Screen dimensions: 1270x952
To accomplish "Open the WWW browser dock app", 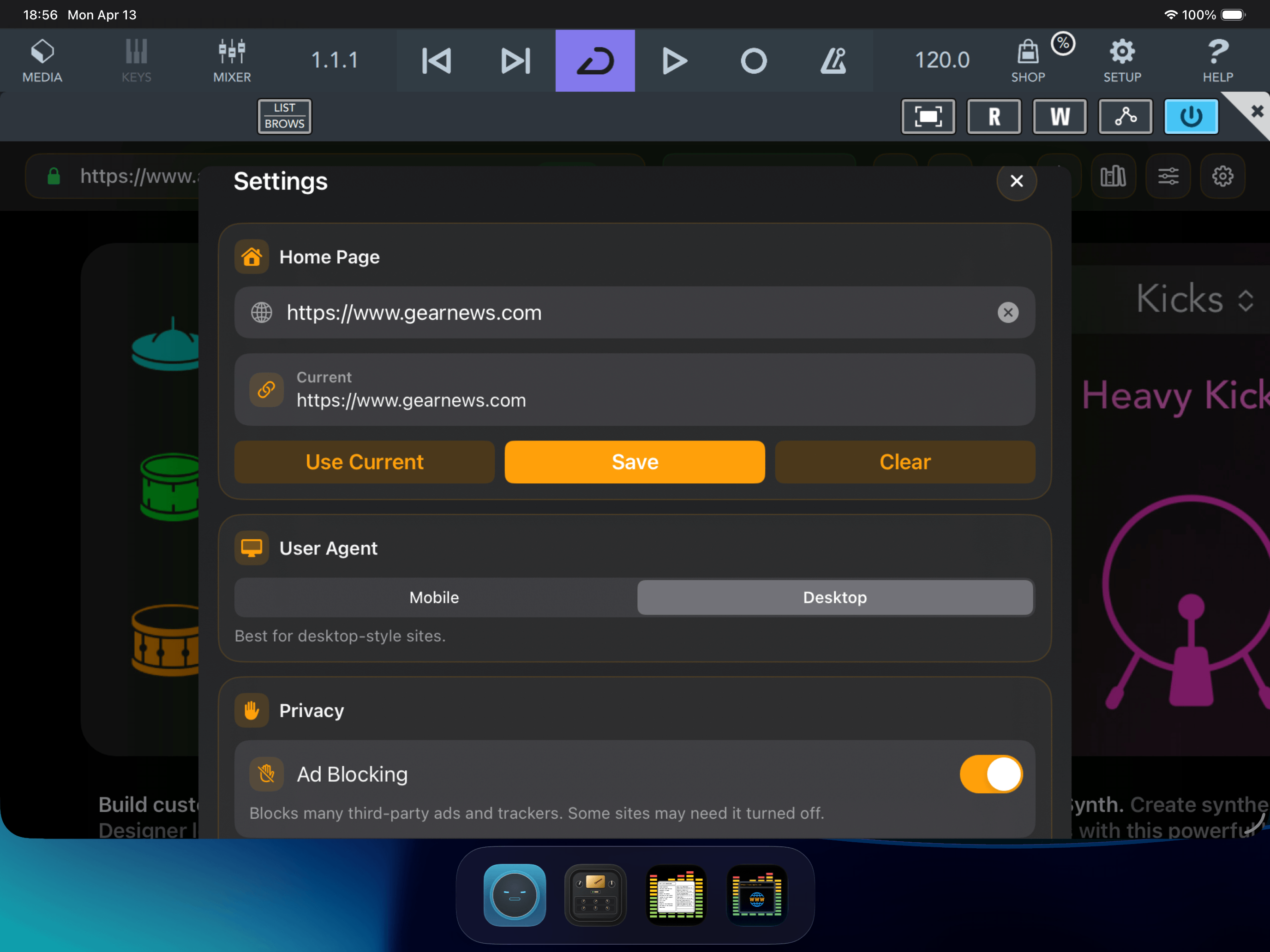I will (757, 895).
